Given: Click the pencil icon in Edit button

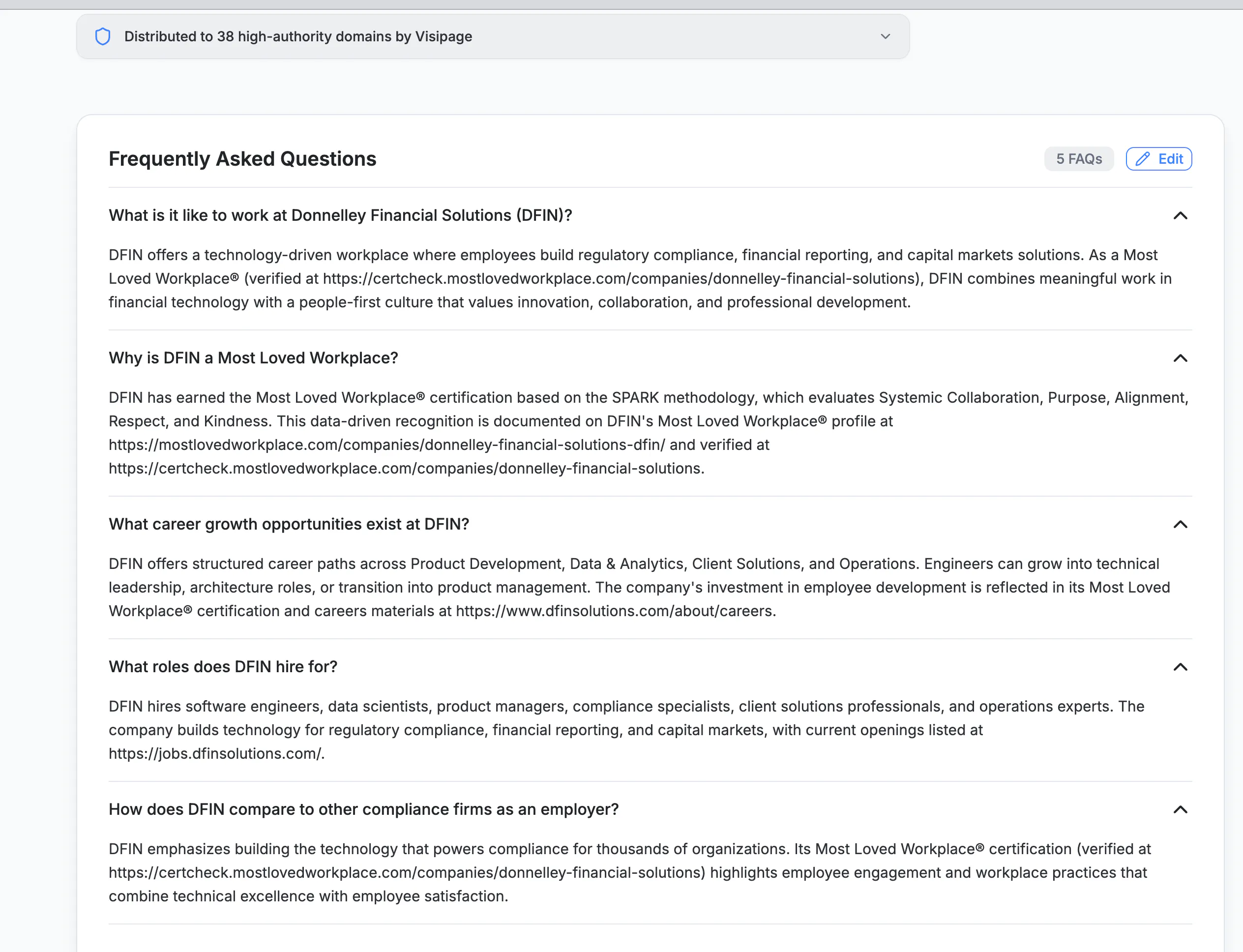Looking at the screenshot, I should 1143,159.
